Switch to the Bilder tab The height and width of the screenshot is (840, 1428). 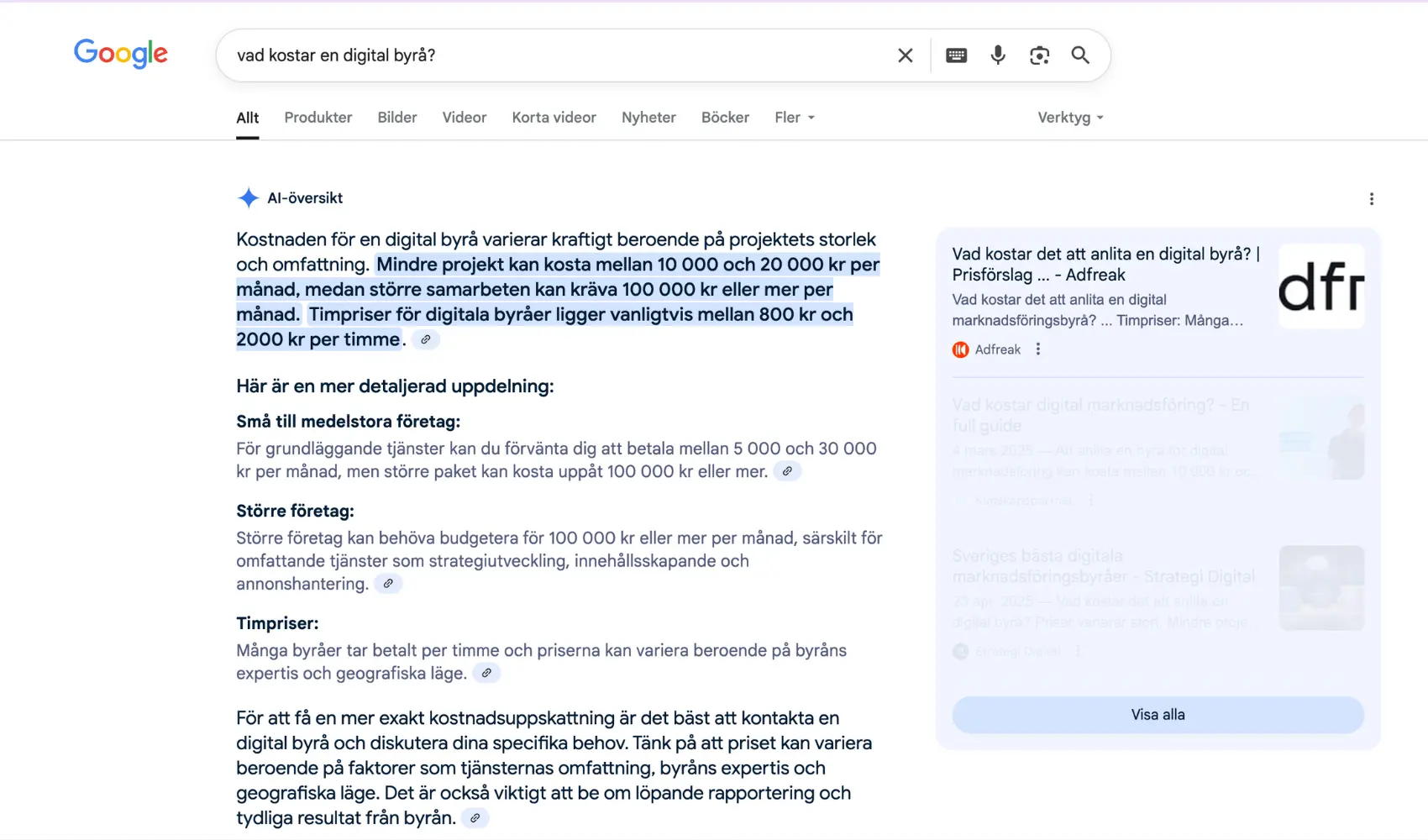pyautogui.click(x=397, y=118)
